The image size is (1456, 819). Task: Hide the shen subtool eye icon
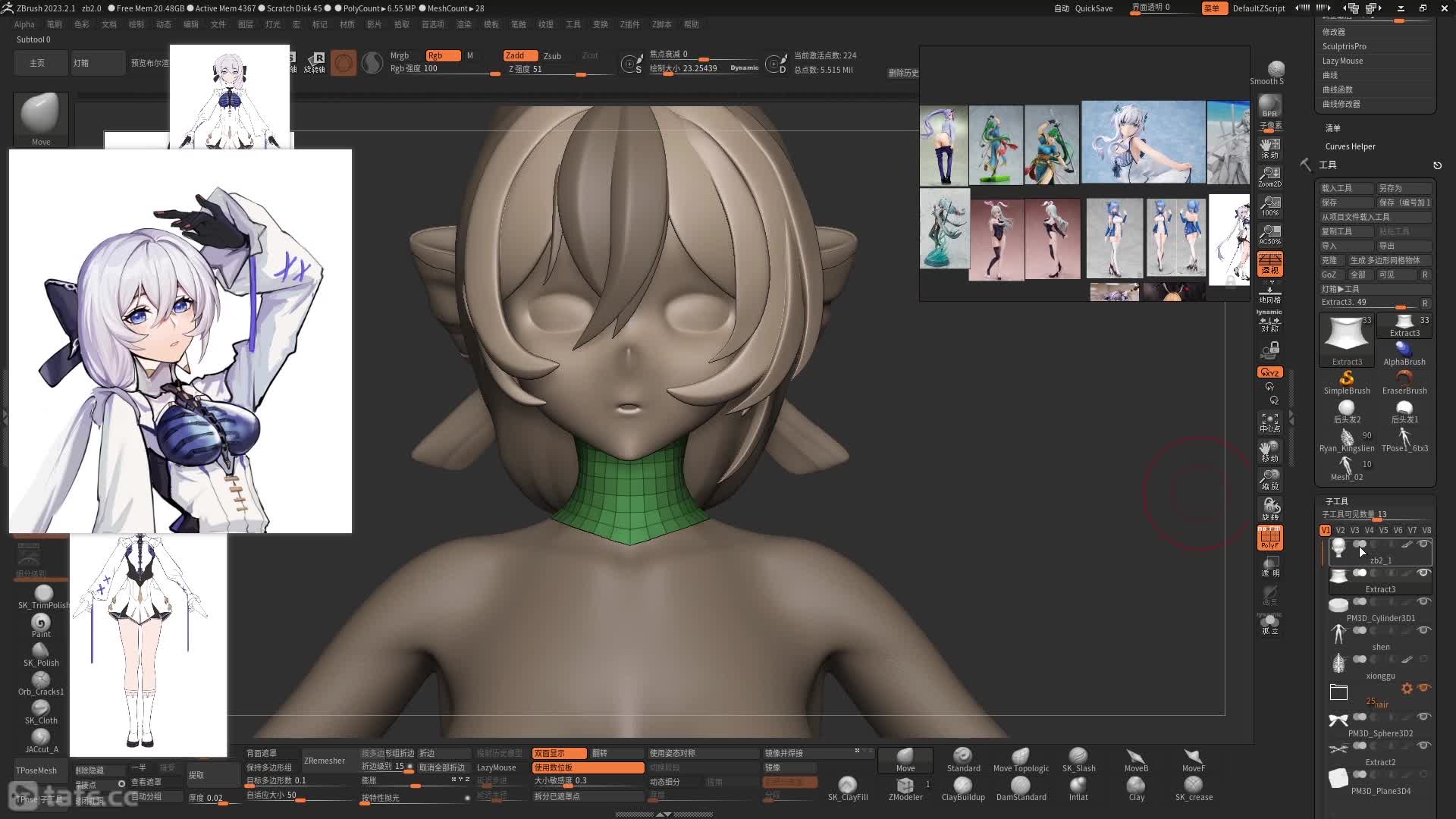click(x=1423, y=630)
